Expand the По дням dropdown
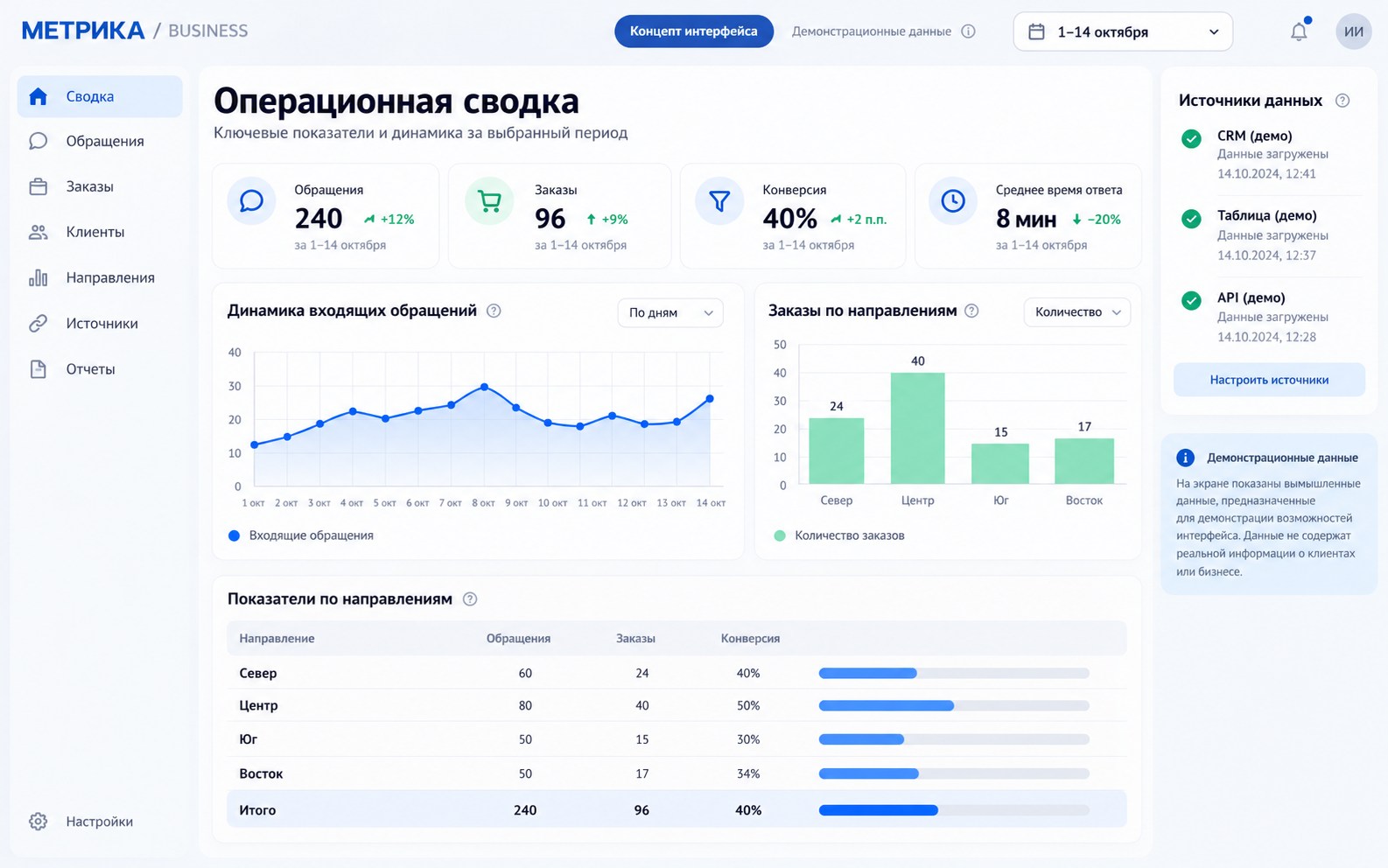Screen dimensions: 1388x868 coord(670,312)
